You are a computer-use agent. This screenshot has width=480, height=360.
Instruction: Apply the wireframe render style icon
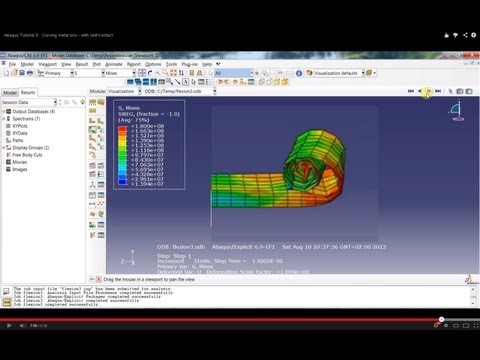261,82
